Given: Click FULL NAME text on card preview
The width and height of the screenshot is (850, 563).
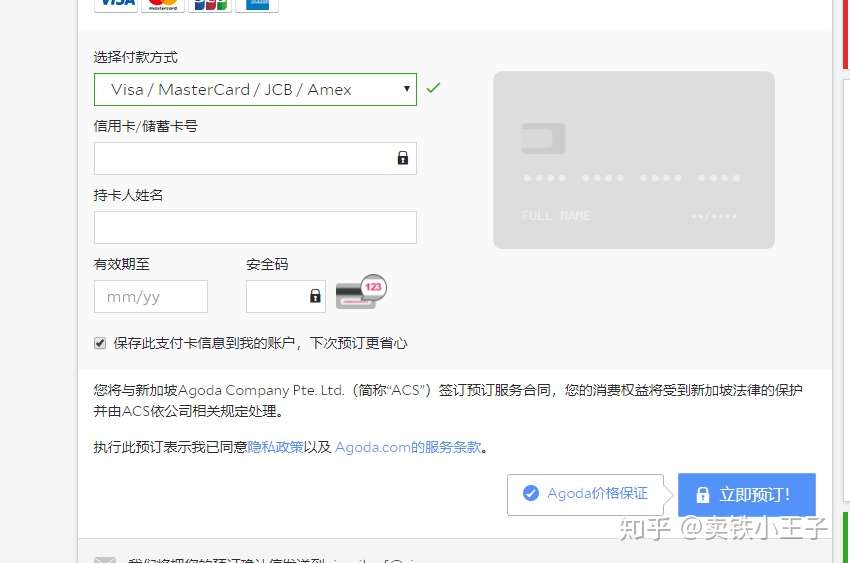Looking at the screenshot, I should click(556, 216).
